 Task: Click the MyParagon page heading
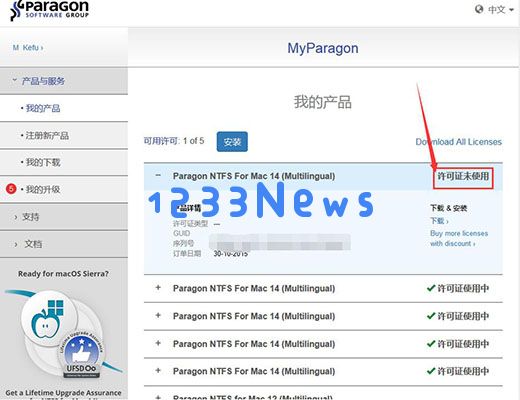(x=323, y=48)
